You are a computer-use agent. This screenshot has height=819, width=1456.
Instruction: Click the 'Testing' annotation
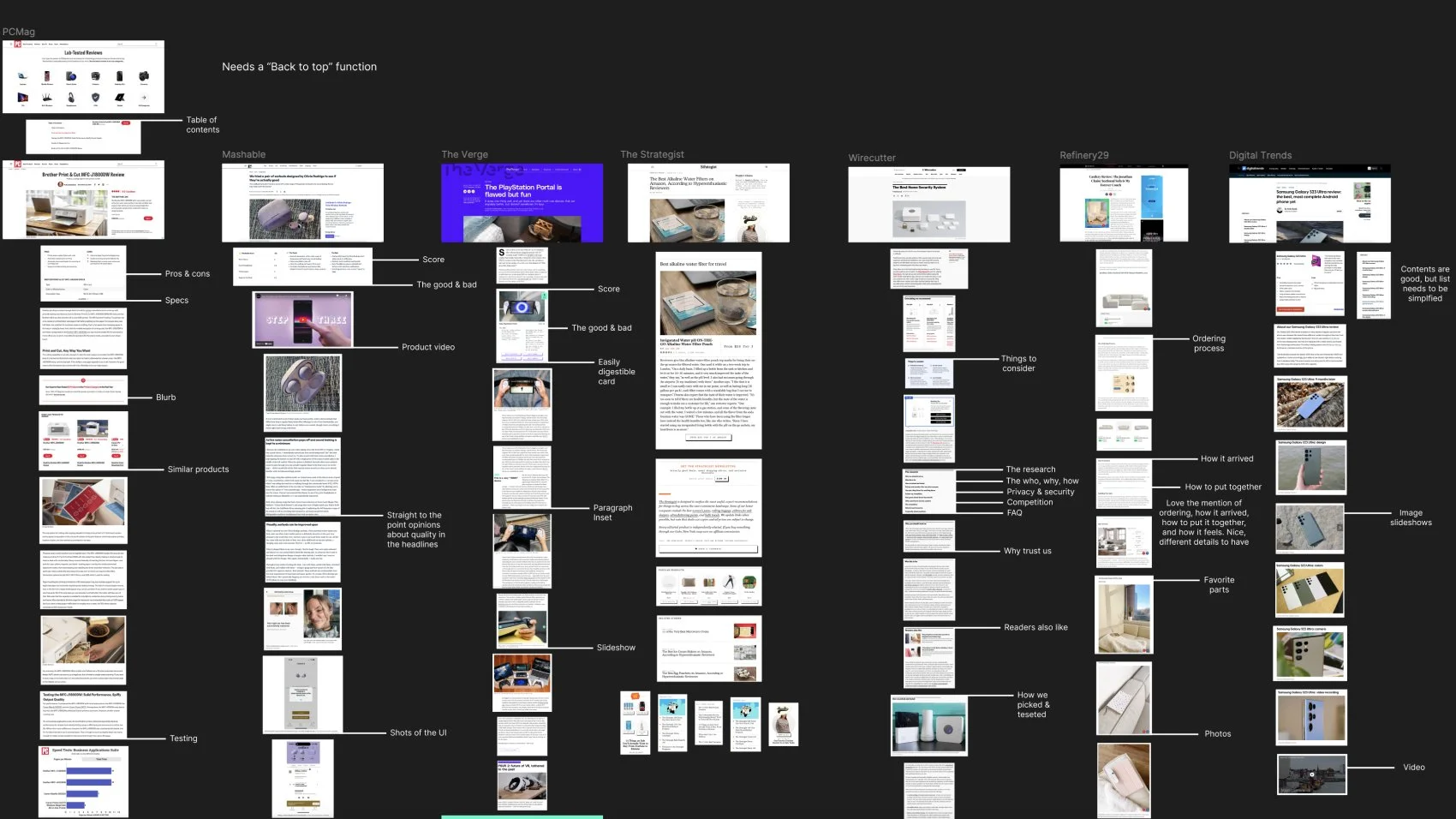pyautogui.click(x=183, y=738)
